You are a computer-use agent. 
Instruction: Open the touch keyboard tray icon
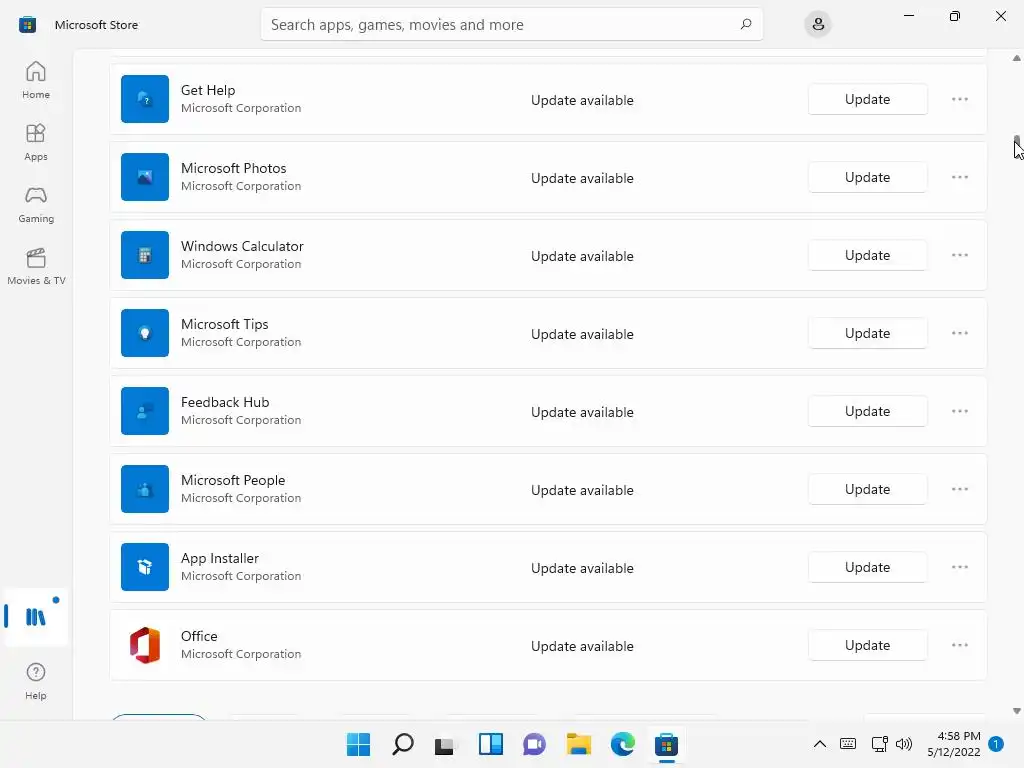[x=848, y=744]
